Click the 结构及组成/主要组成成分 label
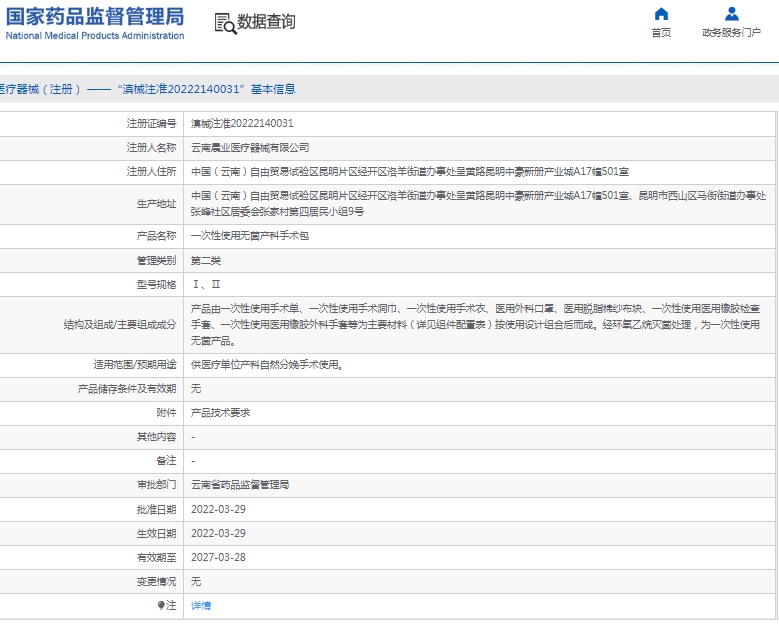Screen dimensions: 779x625 120,325
